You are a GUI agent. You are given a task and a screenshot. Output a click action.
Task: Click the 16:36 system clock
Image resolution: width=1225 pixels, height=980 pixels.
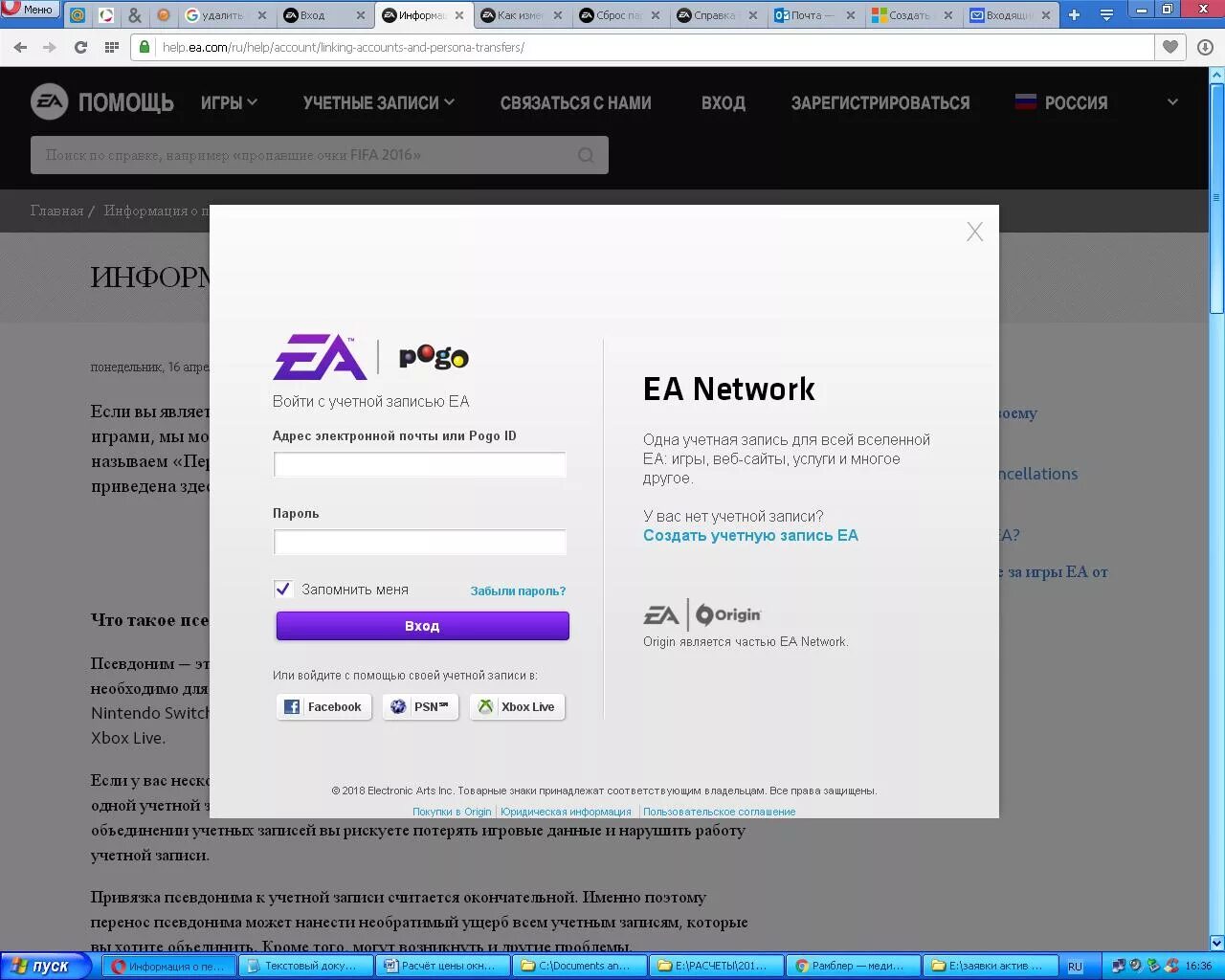tap(1198, 966)
